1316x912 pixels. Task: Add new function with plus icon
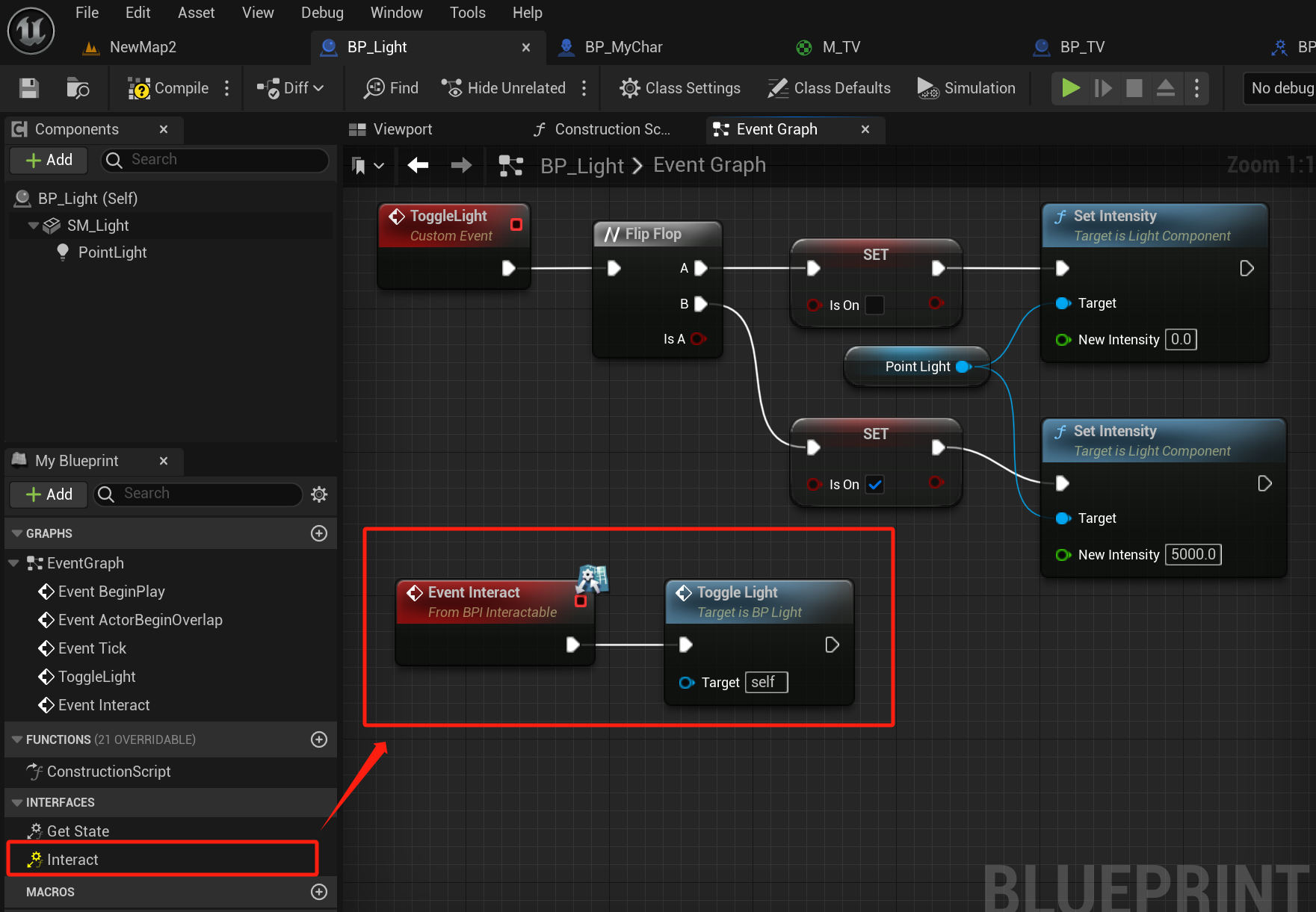(x=319, y=739)
